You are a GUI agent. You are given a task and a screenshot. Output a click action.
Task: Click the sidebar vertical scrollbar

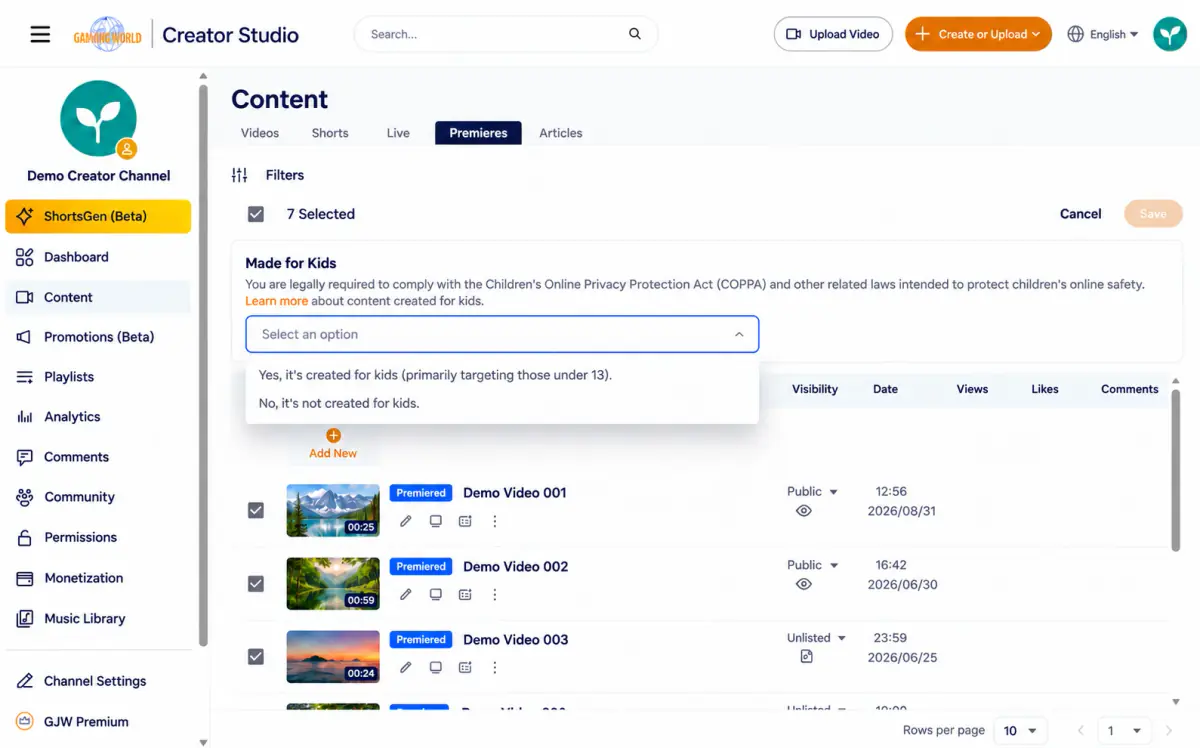pyautogui.click(x=204, y=365)
